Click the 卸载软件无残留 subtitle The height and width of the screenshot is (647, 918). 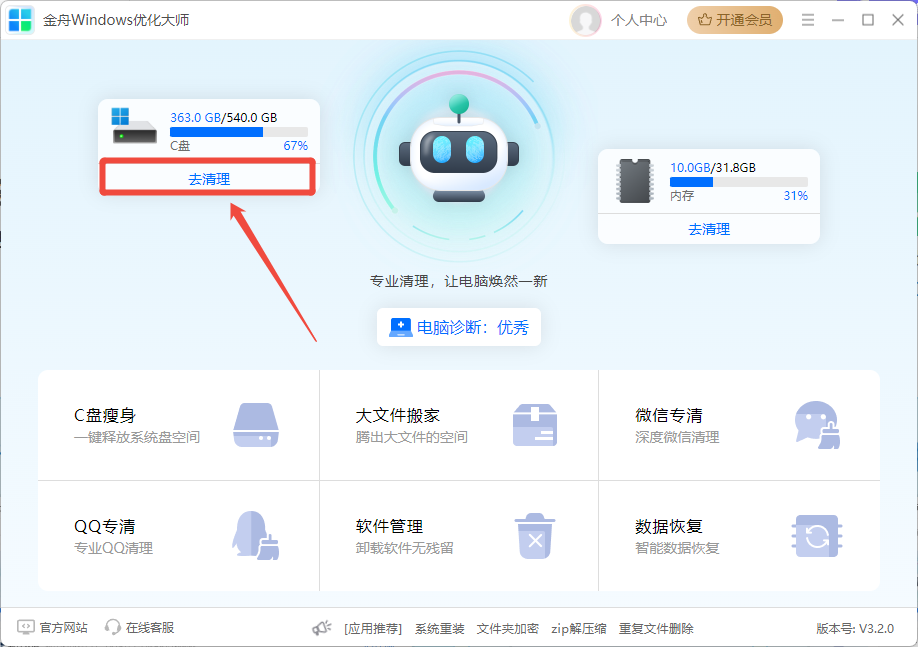pos(405,549)
